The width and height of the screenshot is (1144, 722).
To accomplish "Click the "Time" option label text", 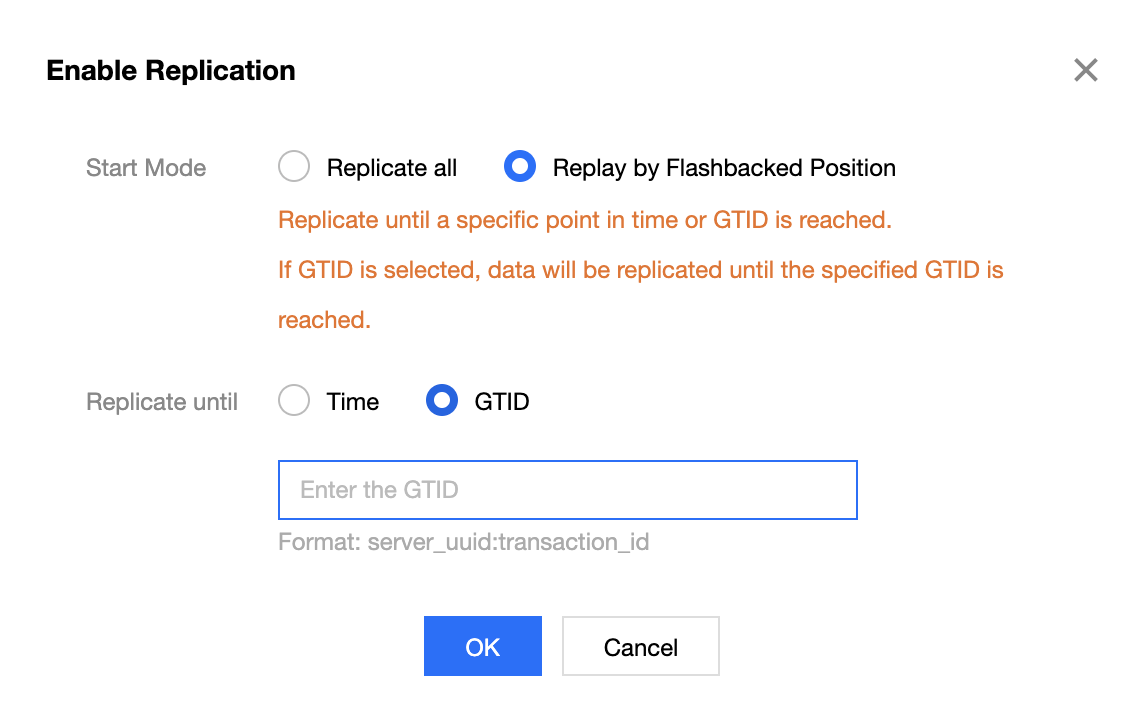I will coord(353,402).
